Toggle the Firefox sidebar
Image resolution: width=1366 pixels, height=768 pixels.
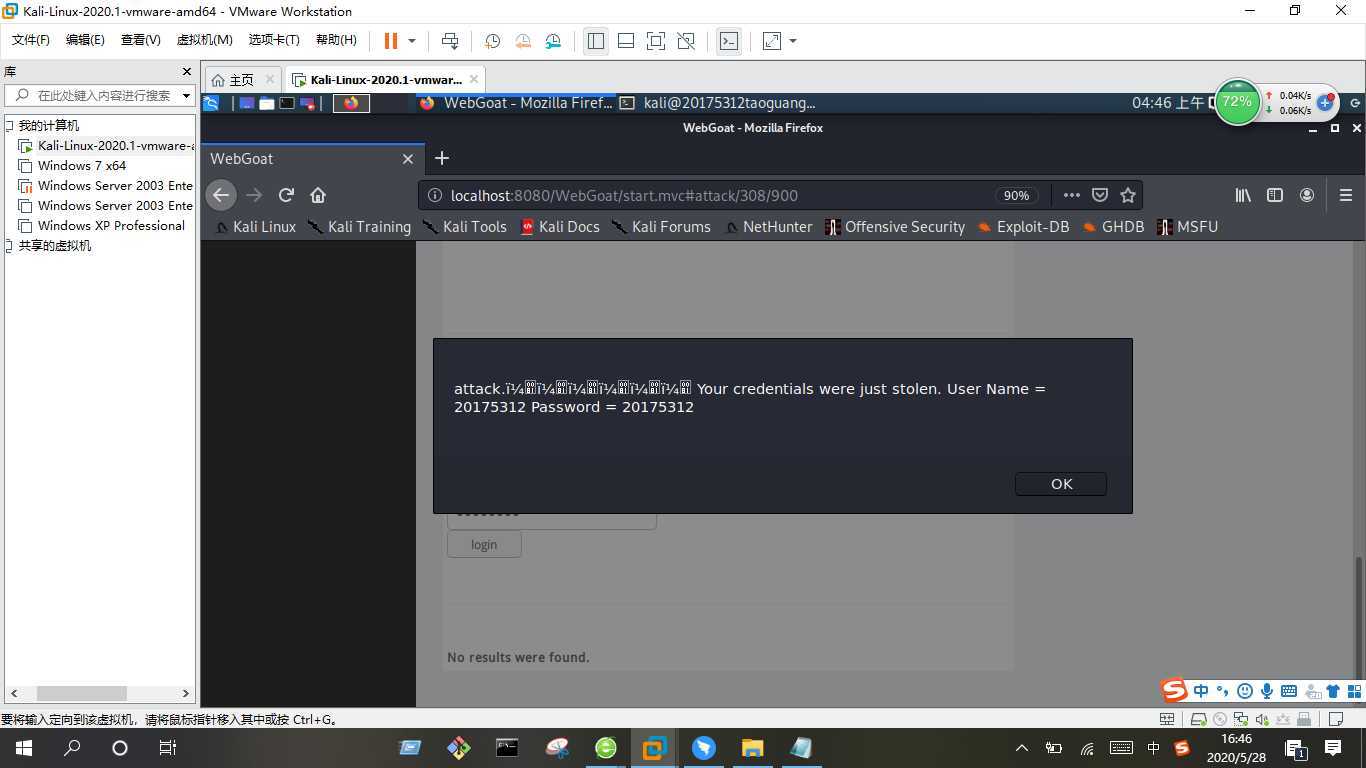tap(1275, 195)
